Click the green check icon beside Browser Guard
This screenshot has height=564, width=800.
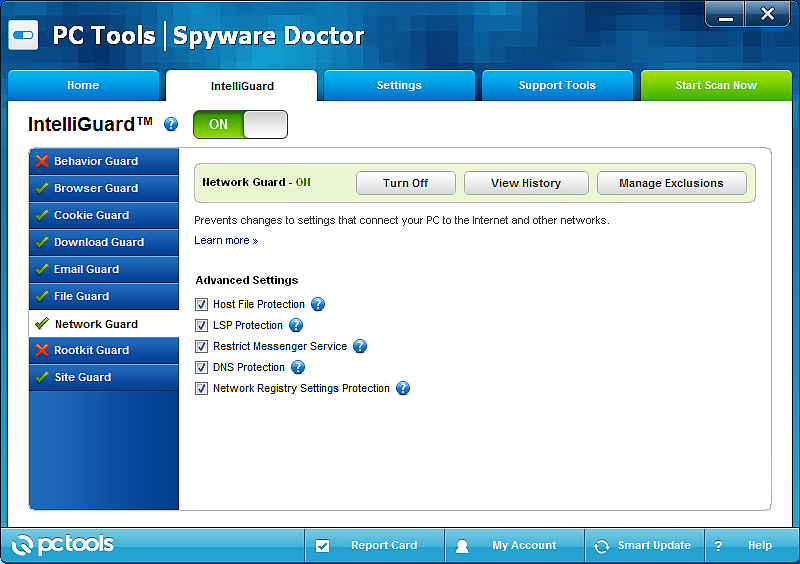click(x=42, y=188)
